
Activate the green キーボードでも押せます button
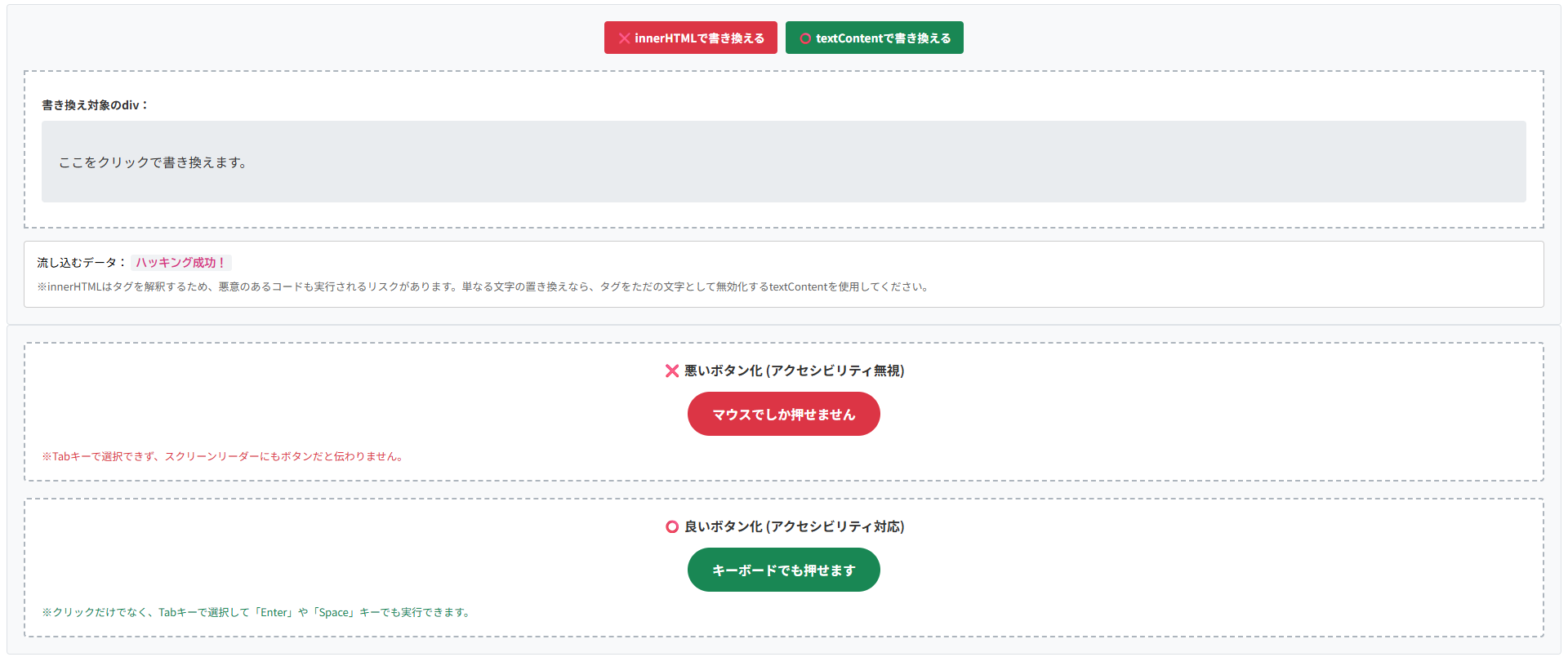coord(783,570)
